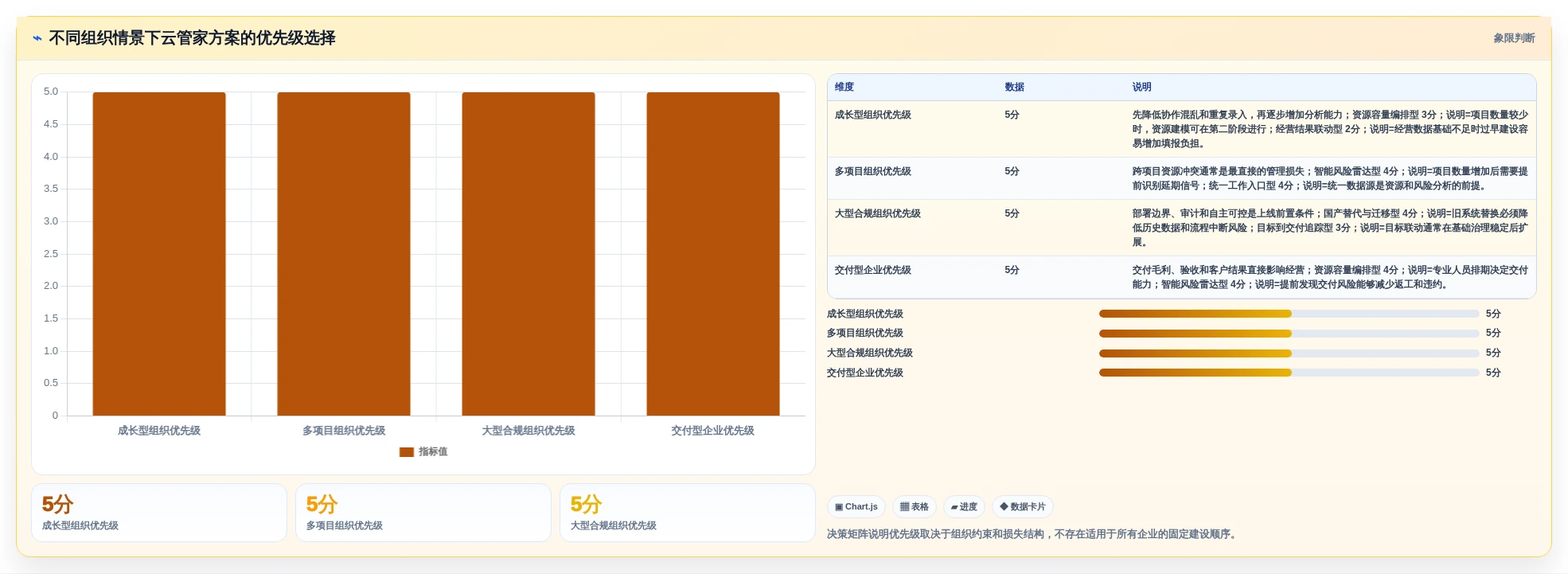This screenshot has height=574, width=1568.
Task: Click the 说明 column header
Action: 1142,87
